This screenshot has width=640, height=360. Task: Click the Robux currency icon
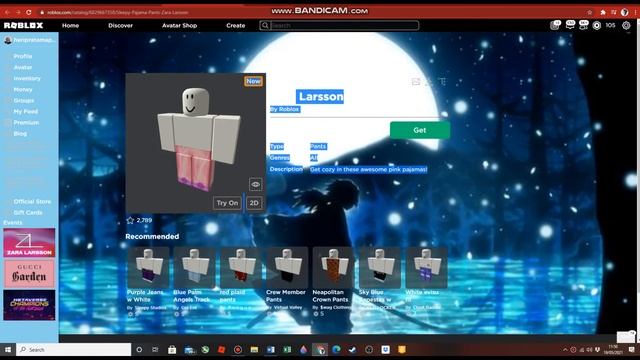596,25
